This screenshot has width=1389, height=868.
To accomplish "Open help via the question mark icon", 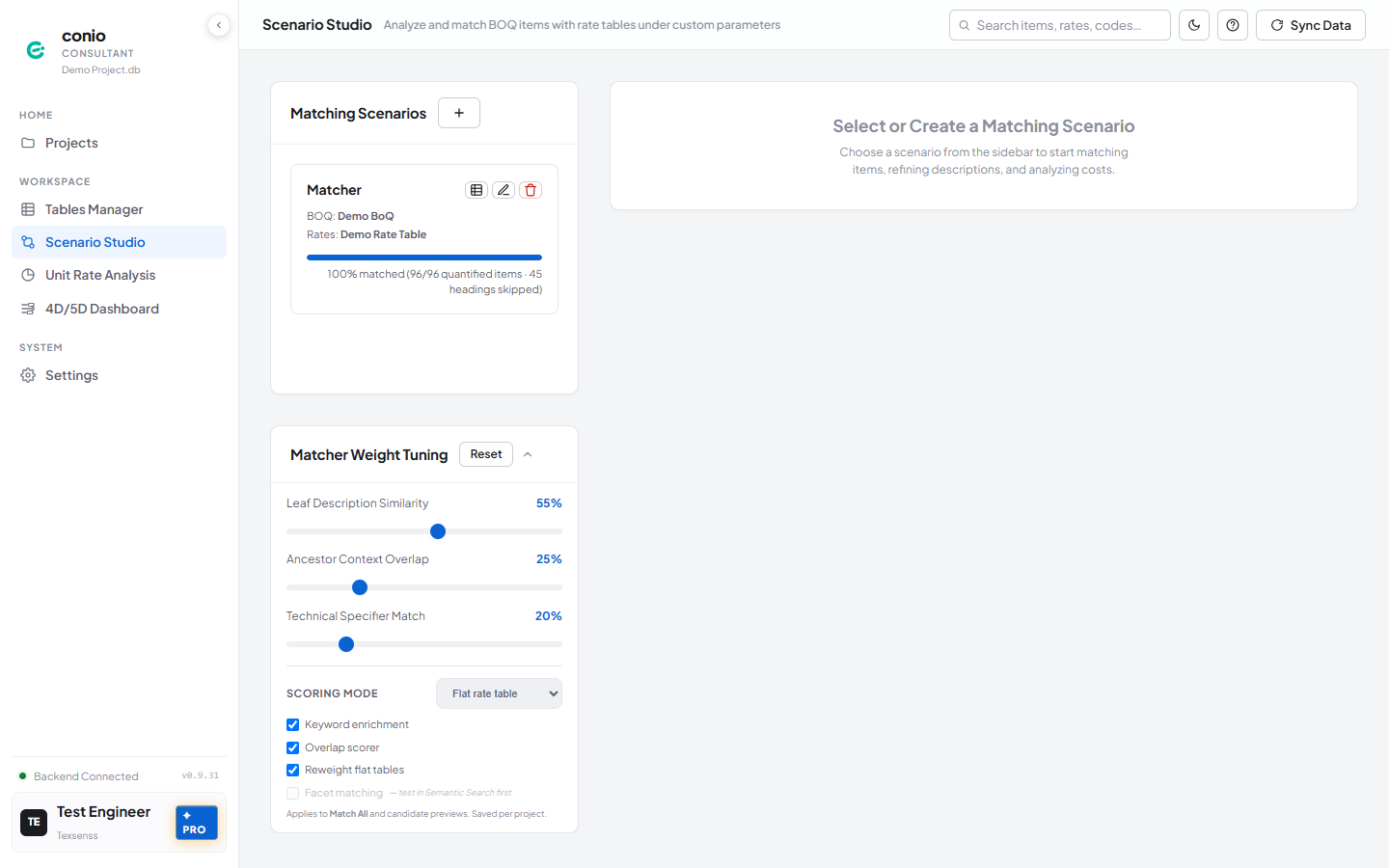I will click(1233, 25).
